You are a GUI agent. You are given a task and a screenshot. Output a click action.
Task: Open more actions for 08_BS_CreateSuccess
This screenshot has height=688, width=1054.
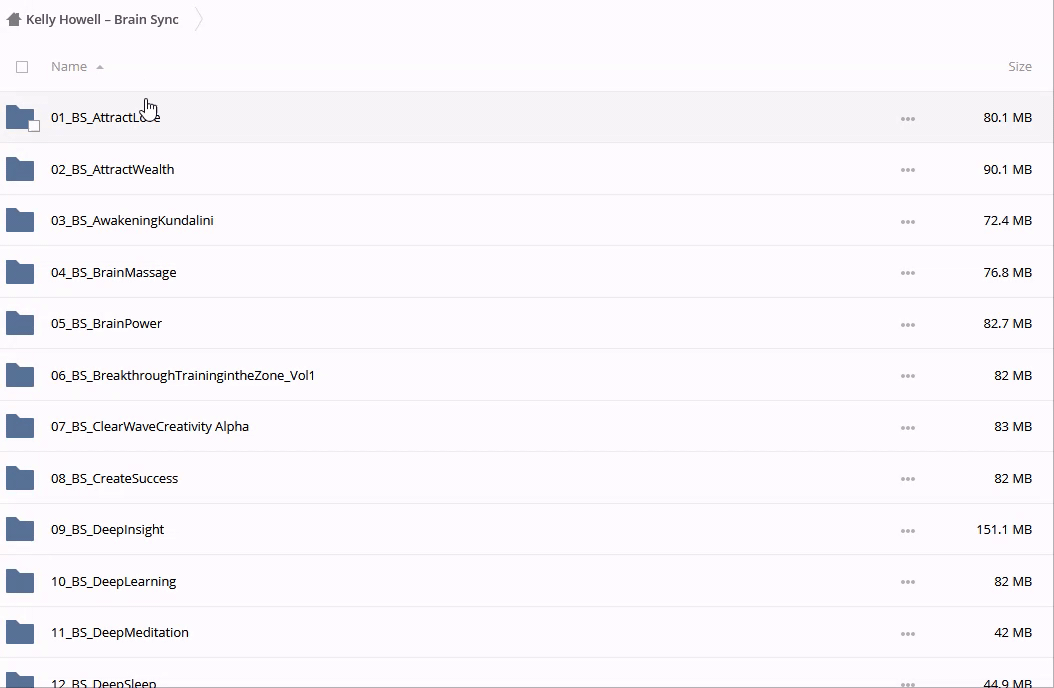tap(907, 479)
